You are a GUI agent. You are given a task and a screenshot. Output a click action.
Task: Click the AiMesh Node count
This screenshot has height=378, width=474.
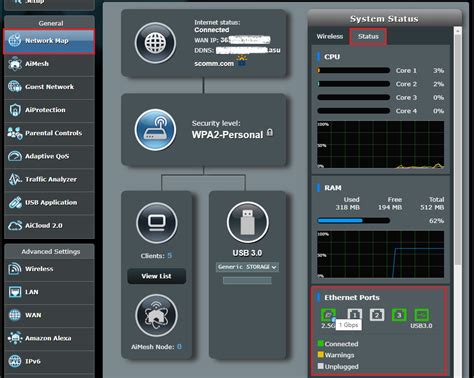(179, 347)
